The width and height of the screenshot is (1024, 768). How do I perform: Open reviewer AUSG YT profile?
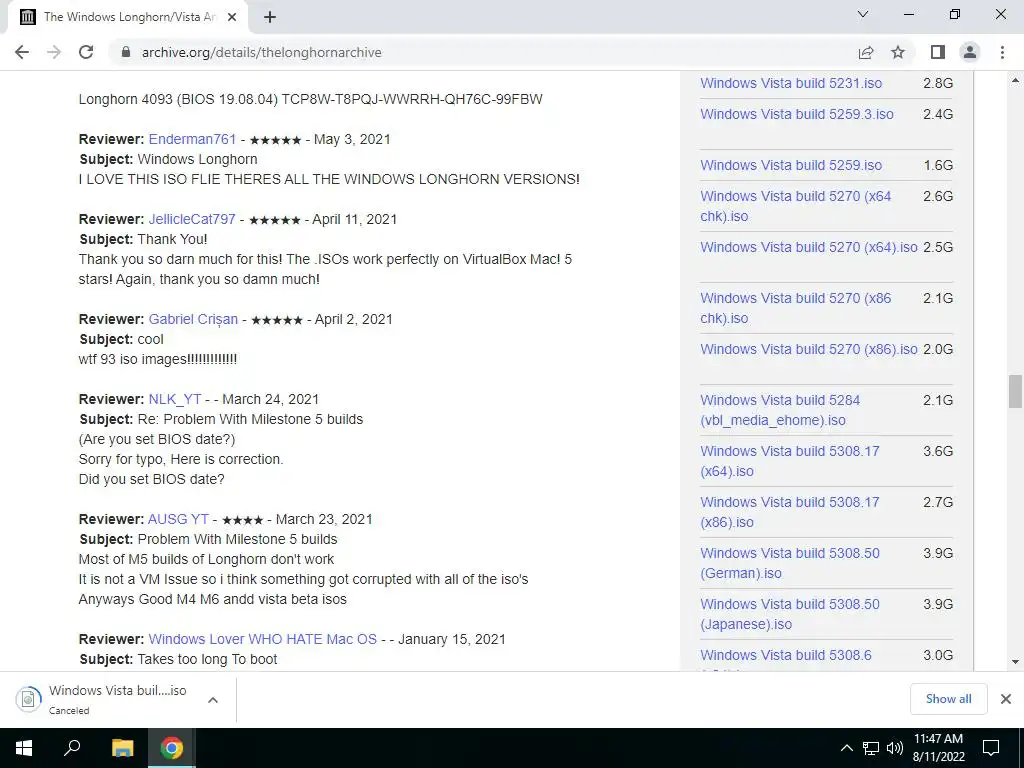(x=178, y=519)
